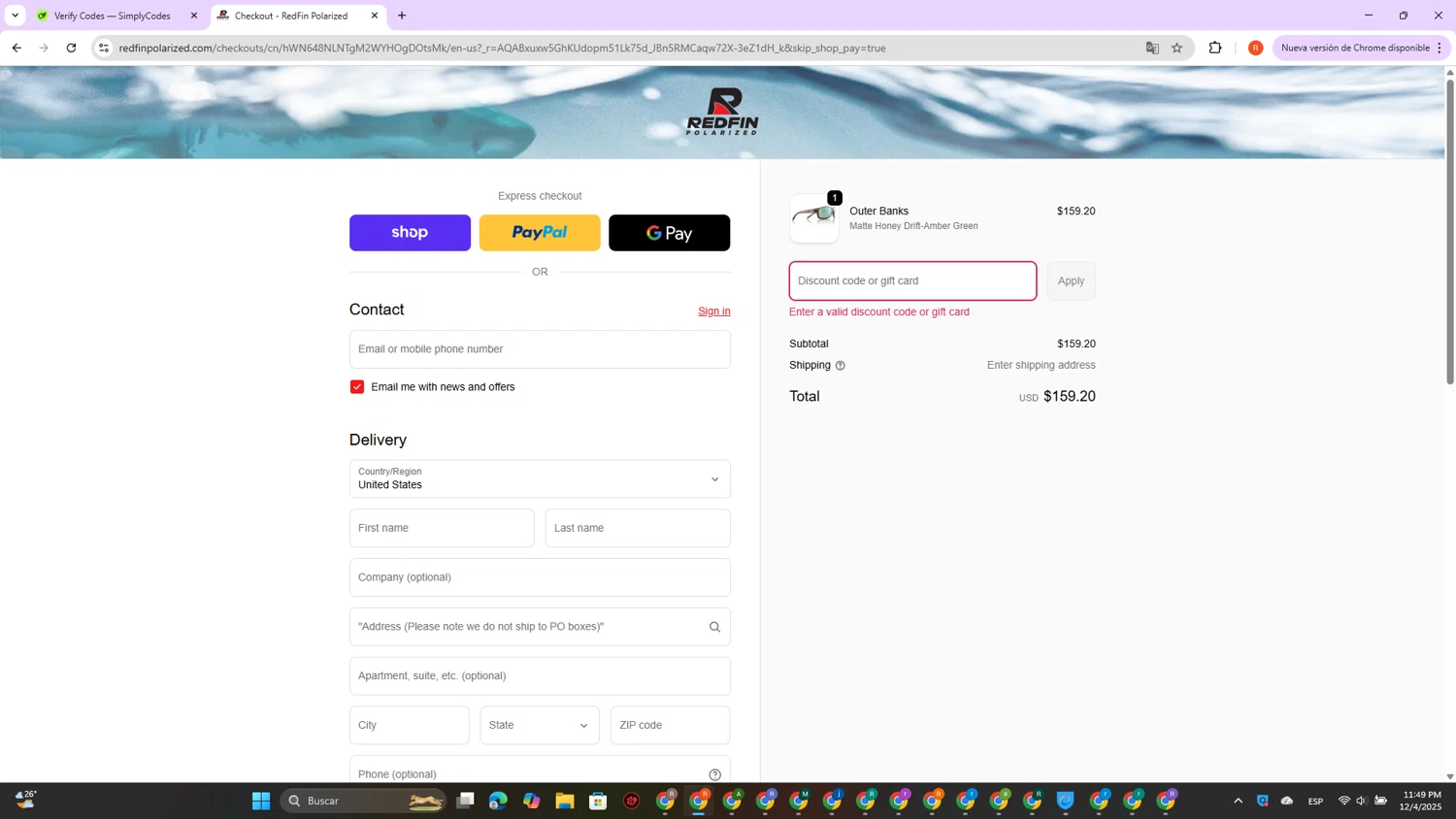The height and width of the screenshot is (819, 1456).
Task: Reload the checkout page
Action: pos(71,48)
